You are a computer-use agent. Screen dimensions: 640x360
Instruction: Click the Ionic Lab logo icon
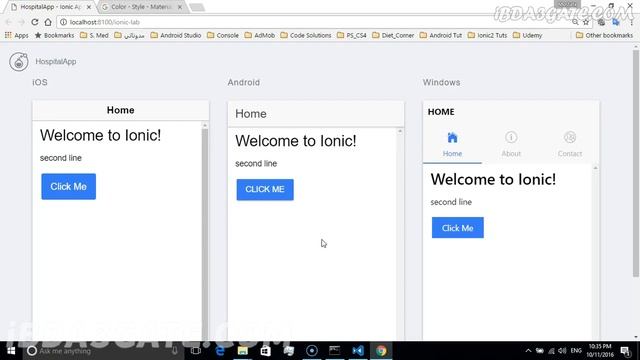pyautogui.click(x=19, y=62)
